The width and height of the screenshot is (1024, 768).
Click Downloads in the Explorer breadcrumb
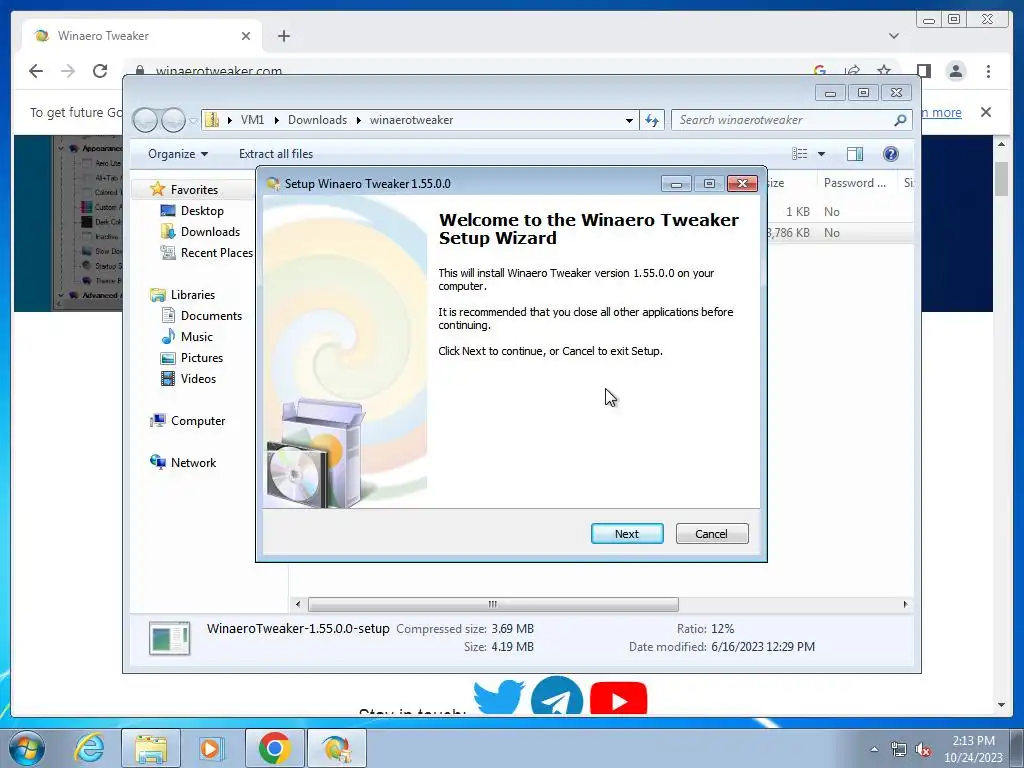point(317,120)
